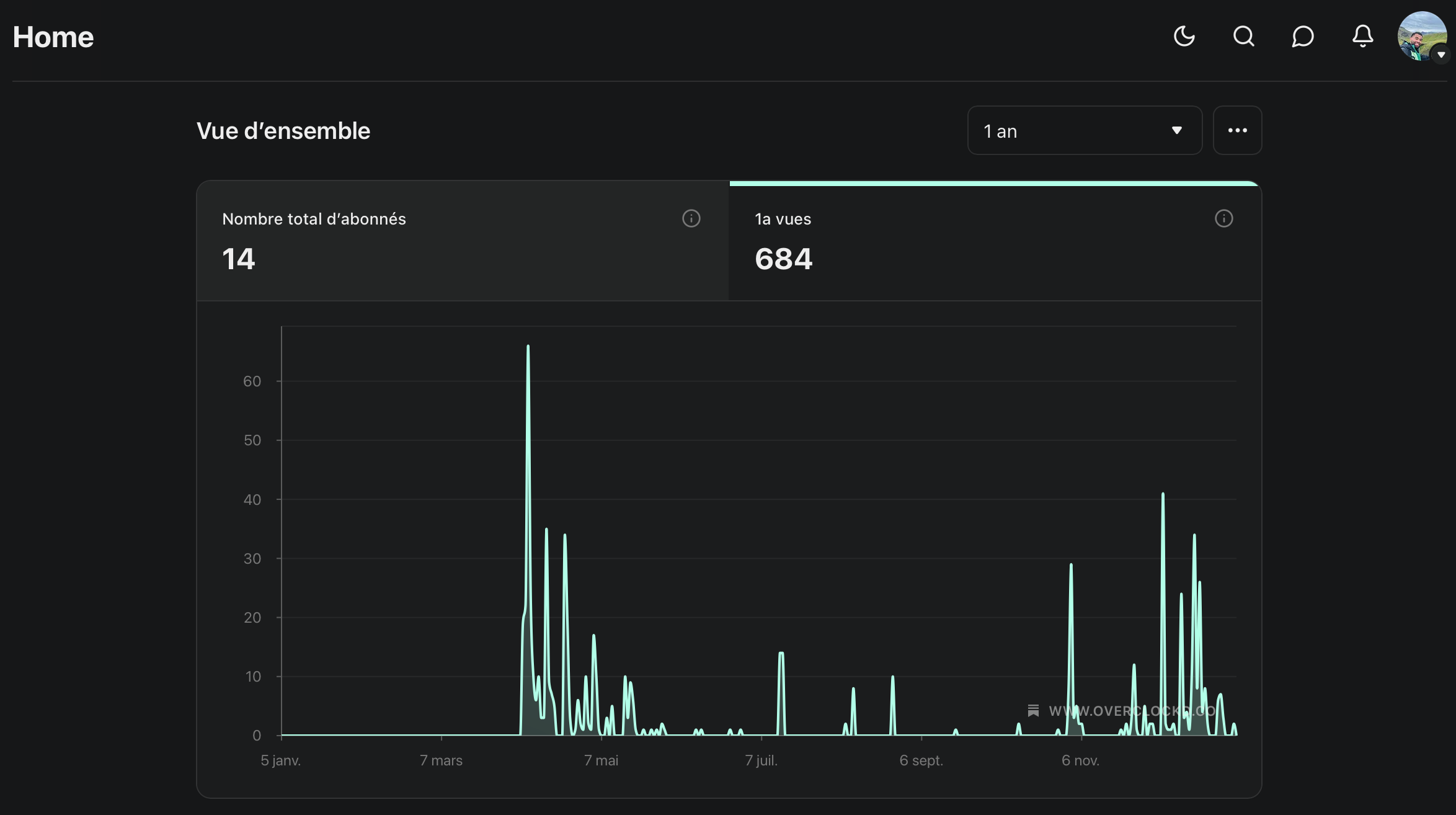Click the '7 mai' date axis label
Viewport: 1456px width, 815px height.
click(601, 760)
